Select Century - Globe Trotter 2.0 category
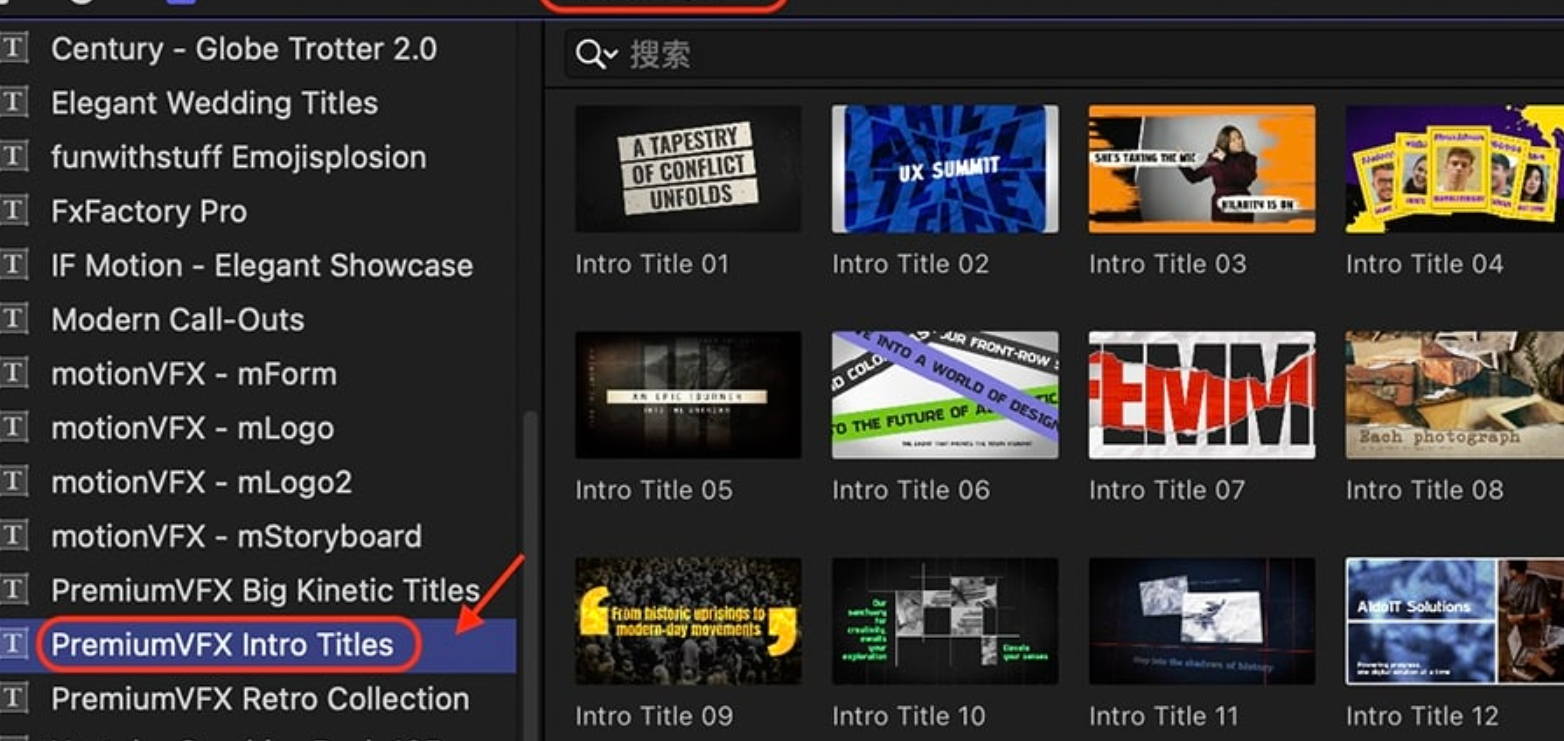 click(243, 49)
